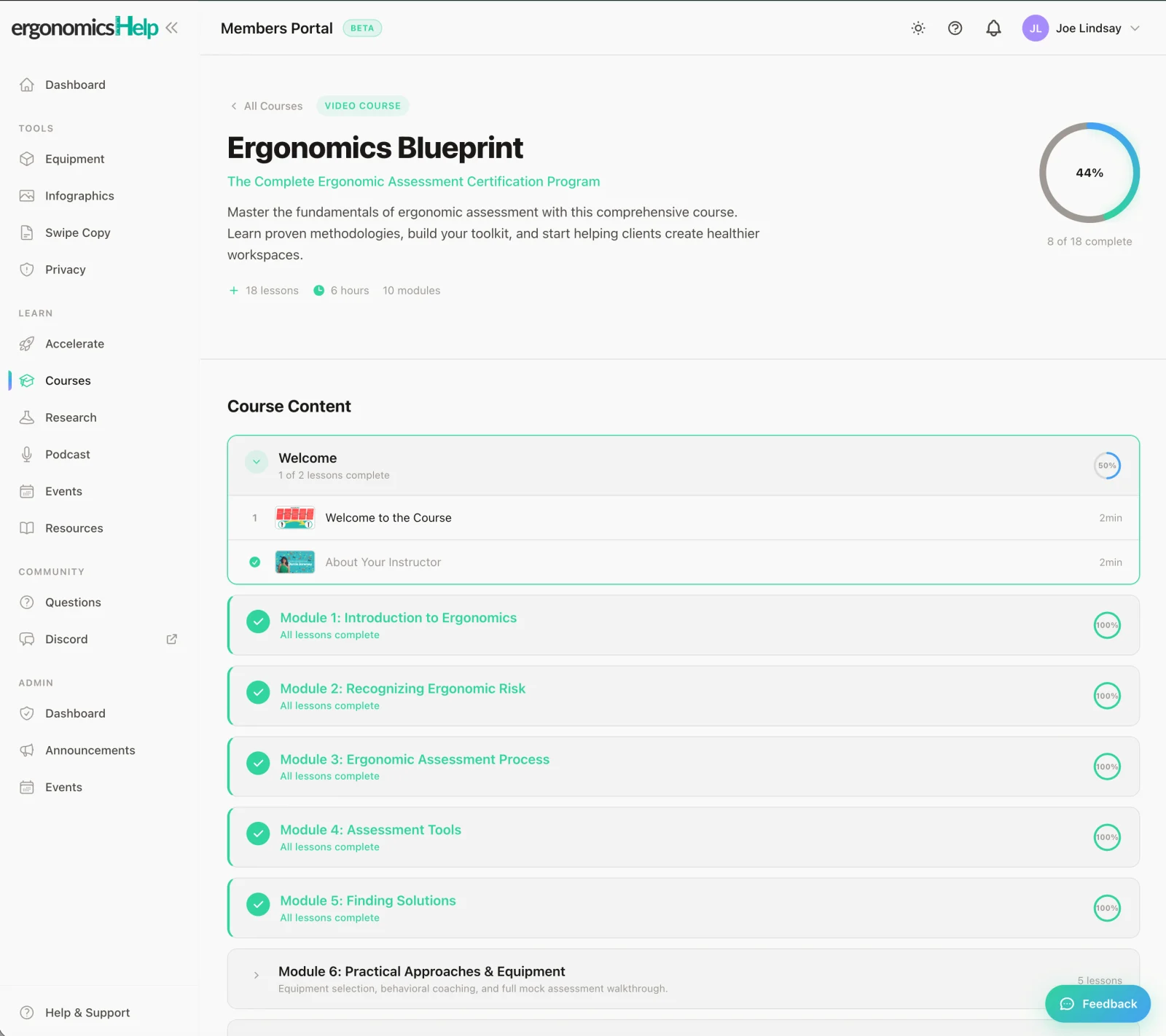Collapse the Welcome section chevron
Image resolution: width=1166 pixels, height=1036 pixels.
point(257,462)
